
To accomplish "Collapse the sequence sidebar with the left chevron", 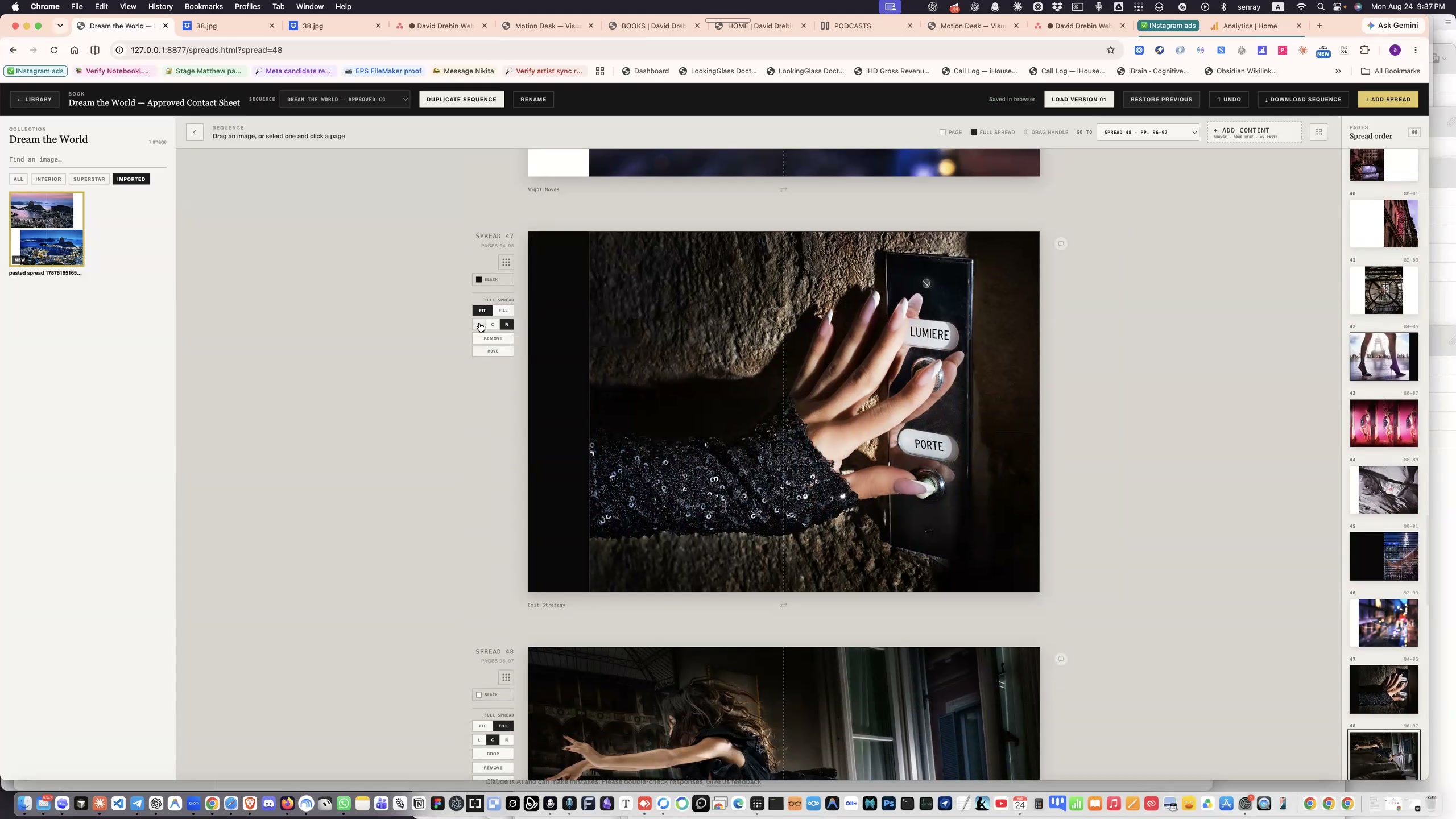I will (195, 133).
